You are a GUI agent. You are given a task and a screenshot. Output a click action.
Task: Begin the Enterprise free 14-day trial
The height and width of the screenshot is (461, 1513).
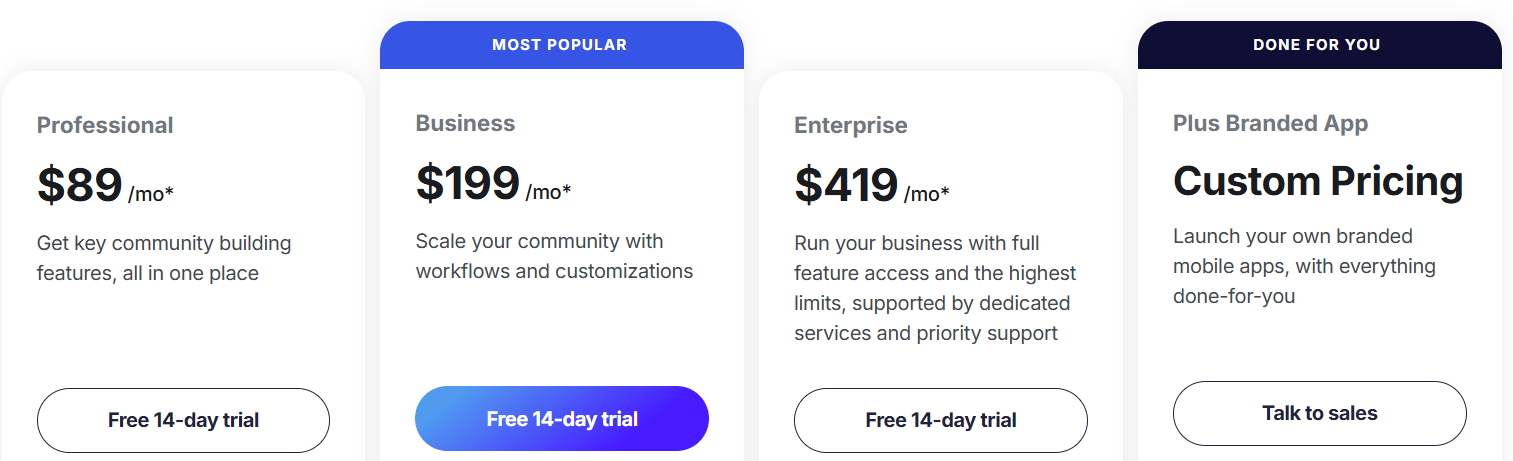coord(940,420)
